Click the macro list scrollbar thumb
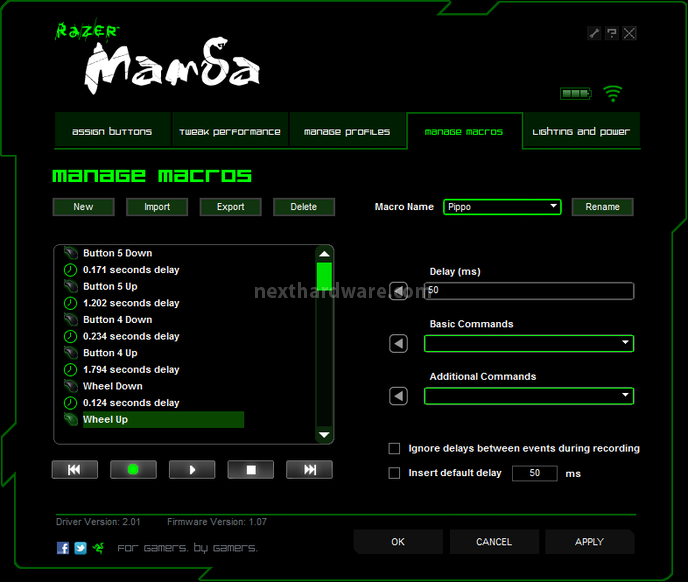 pos(324,275)
